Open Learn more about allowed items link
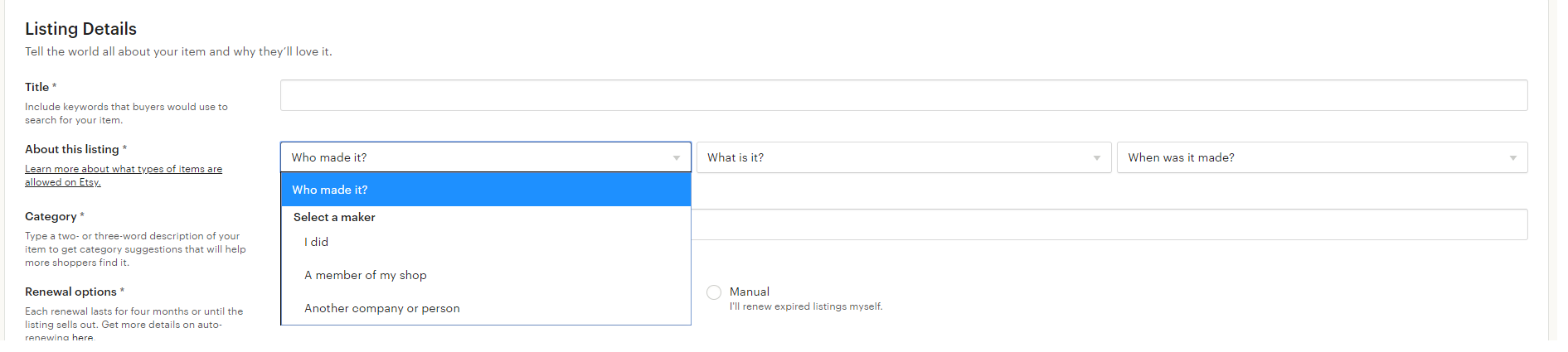 tap(124, 176)
